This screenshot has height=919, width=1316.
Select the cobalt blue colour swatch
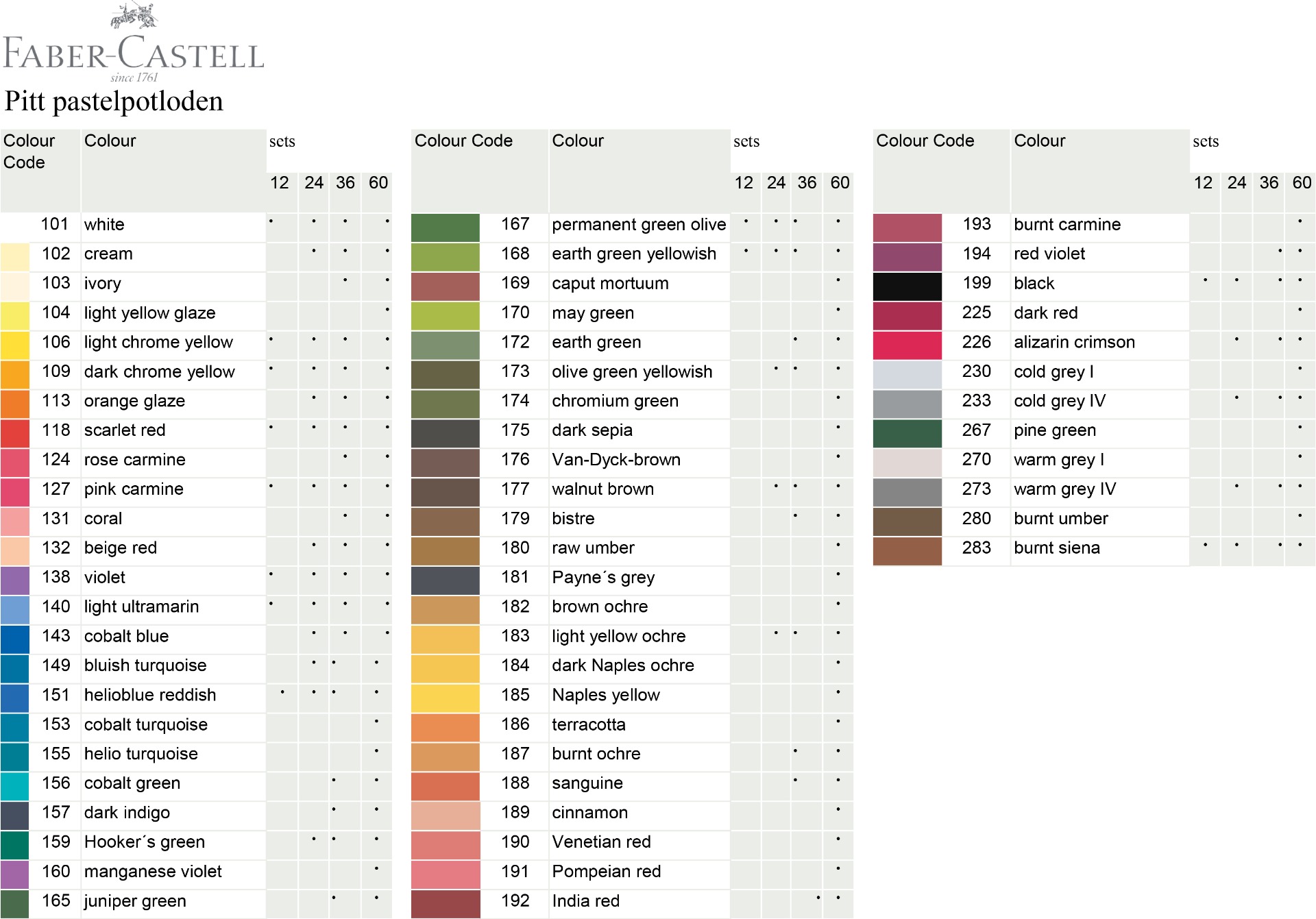(14, 639)
